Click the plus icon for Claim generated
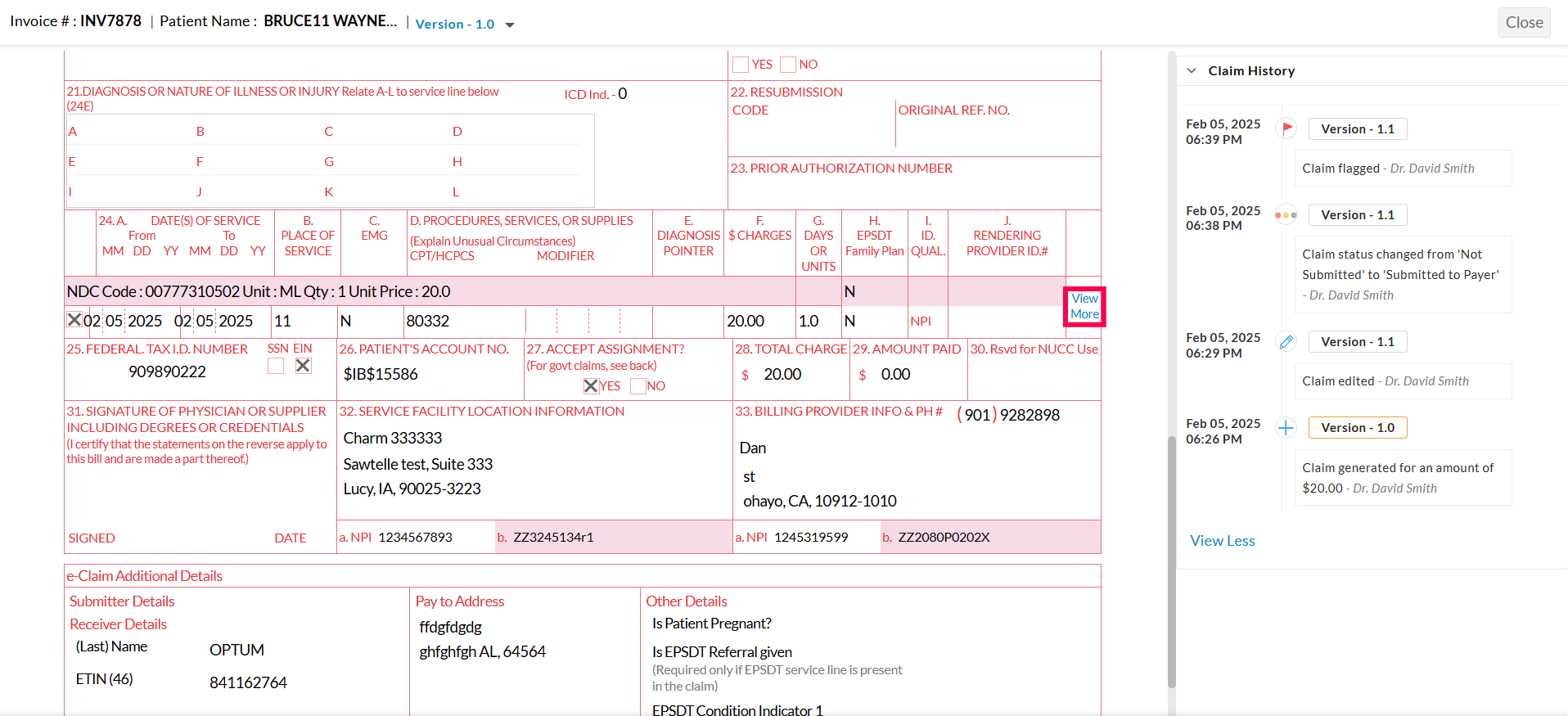Viewport: 1568px width, 716px height. pyautogui.click(x=1286, y=428)
